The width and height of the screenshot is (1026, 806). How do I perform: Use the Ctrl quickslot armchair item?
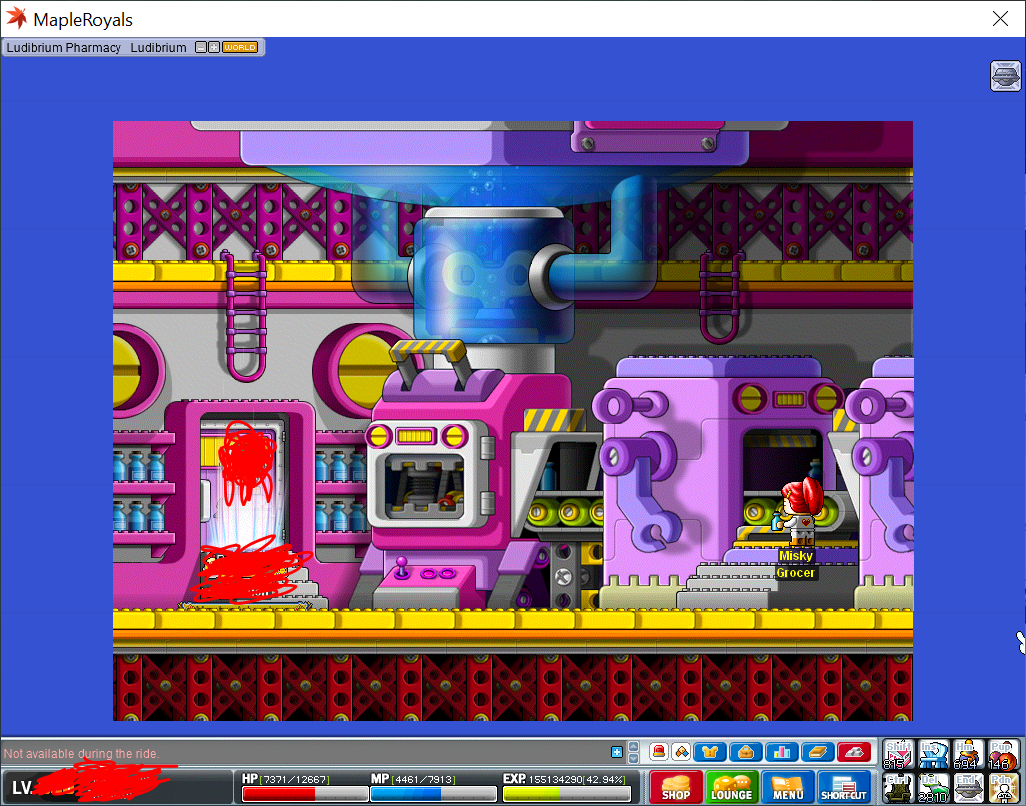899,788
